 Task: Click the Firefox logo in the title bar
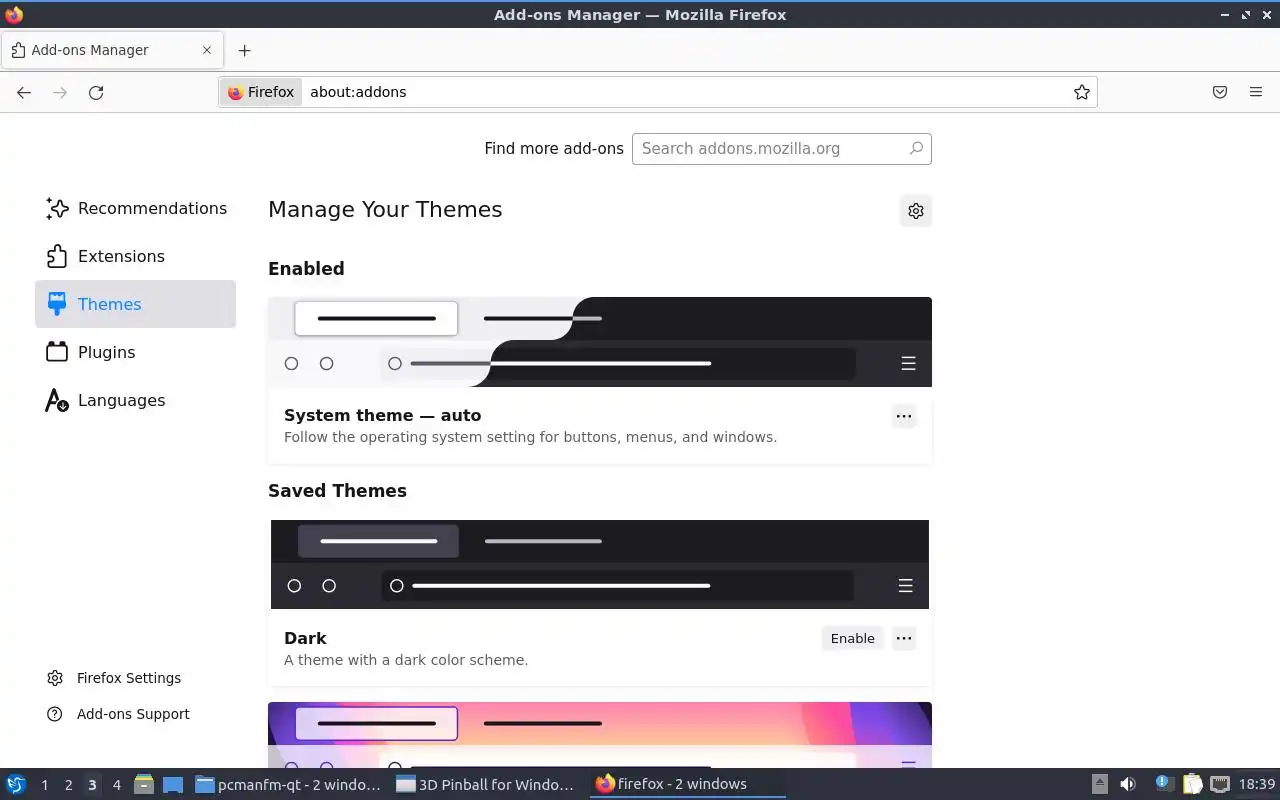14,14
